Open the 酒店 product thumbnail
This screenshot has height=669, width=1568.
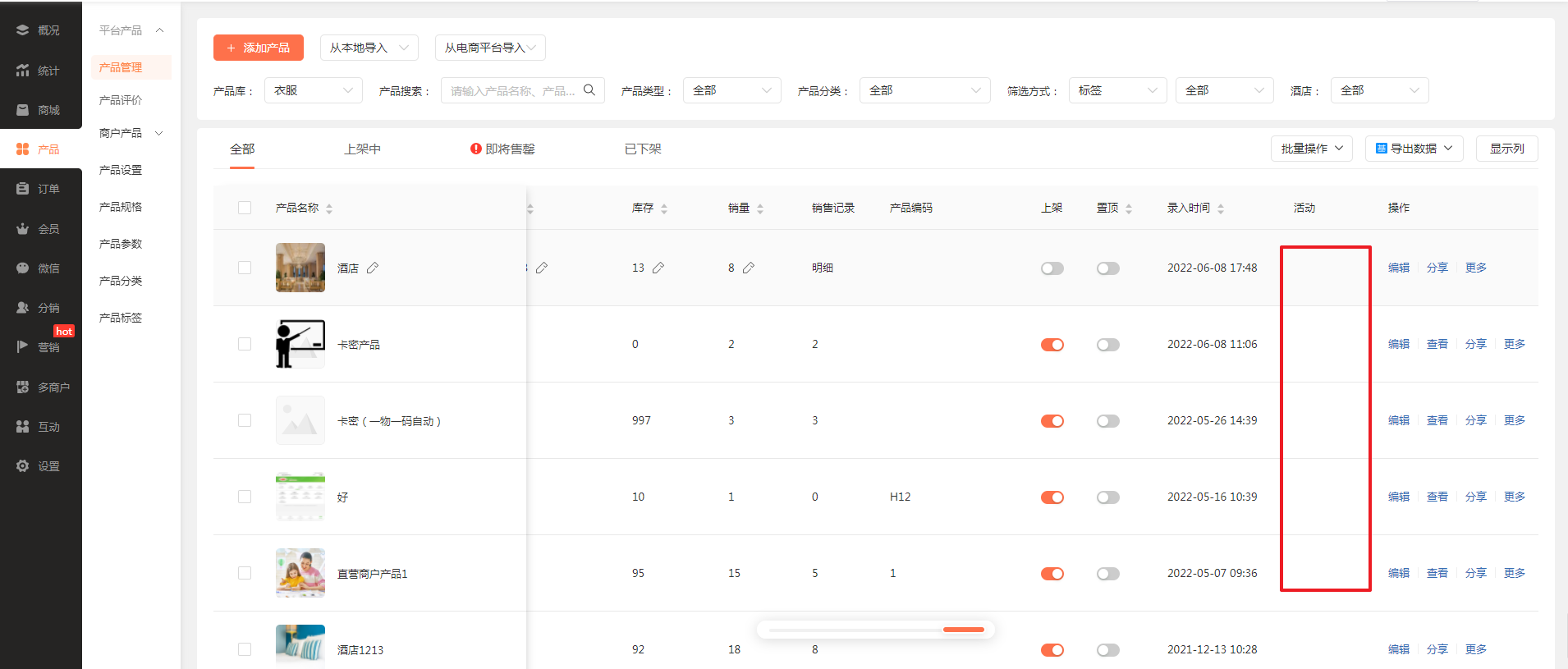pos(300,268)
